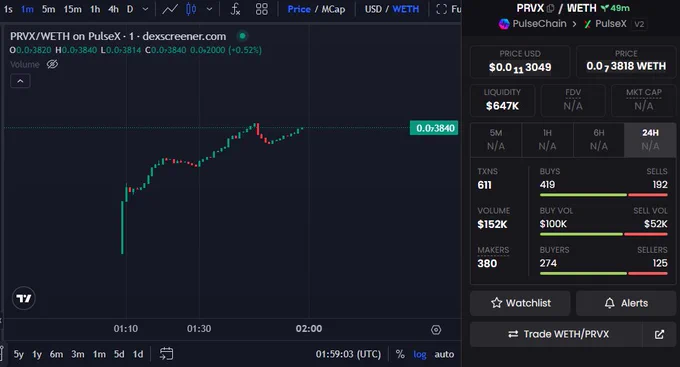Select the 5m timeframe

pyautogui.click(x=48, y=9)
